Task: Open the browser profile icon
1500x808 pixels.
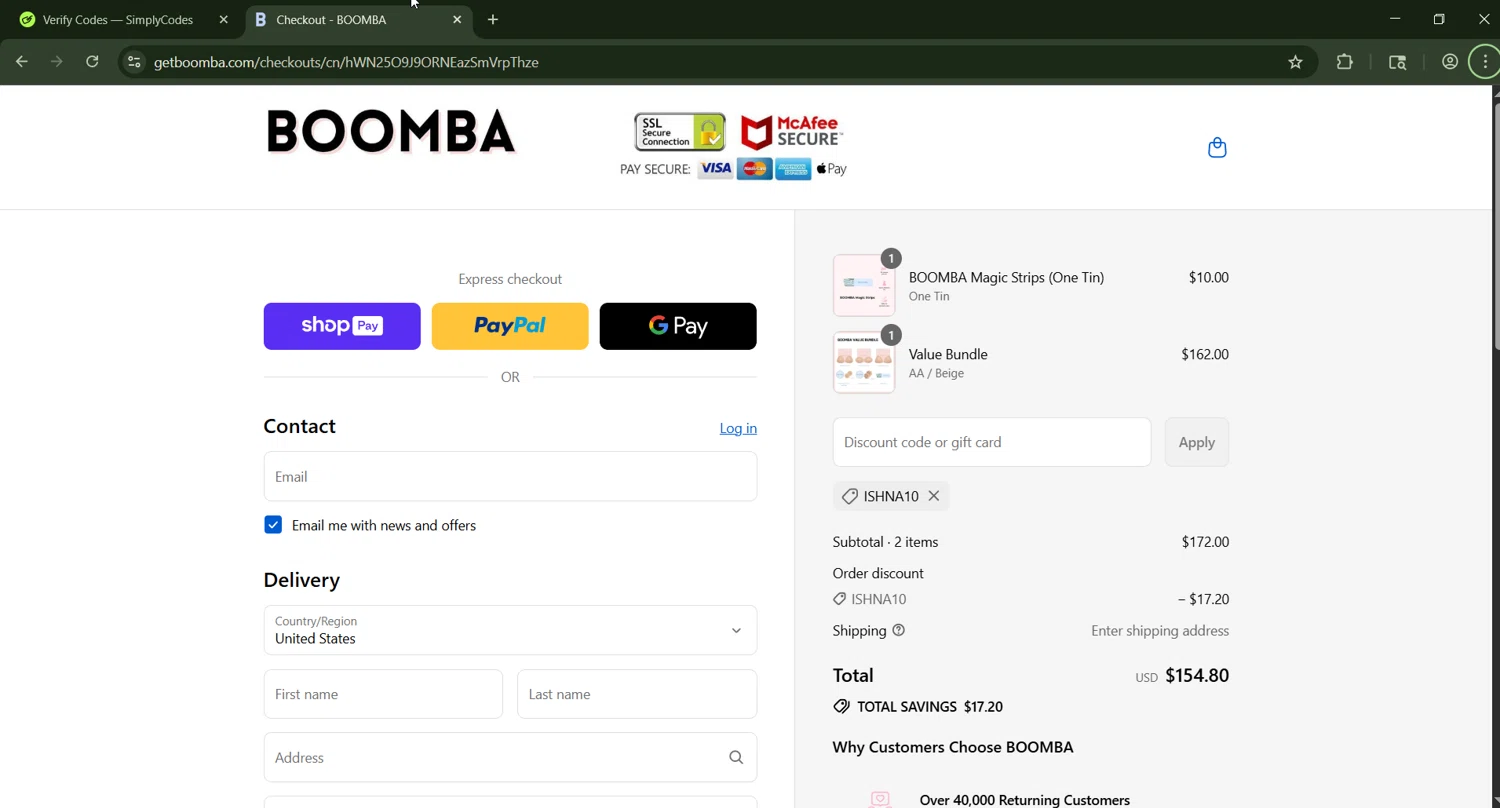Action: click(x=1449, y=62)
